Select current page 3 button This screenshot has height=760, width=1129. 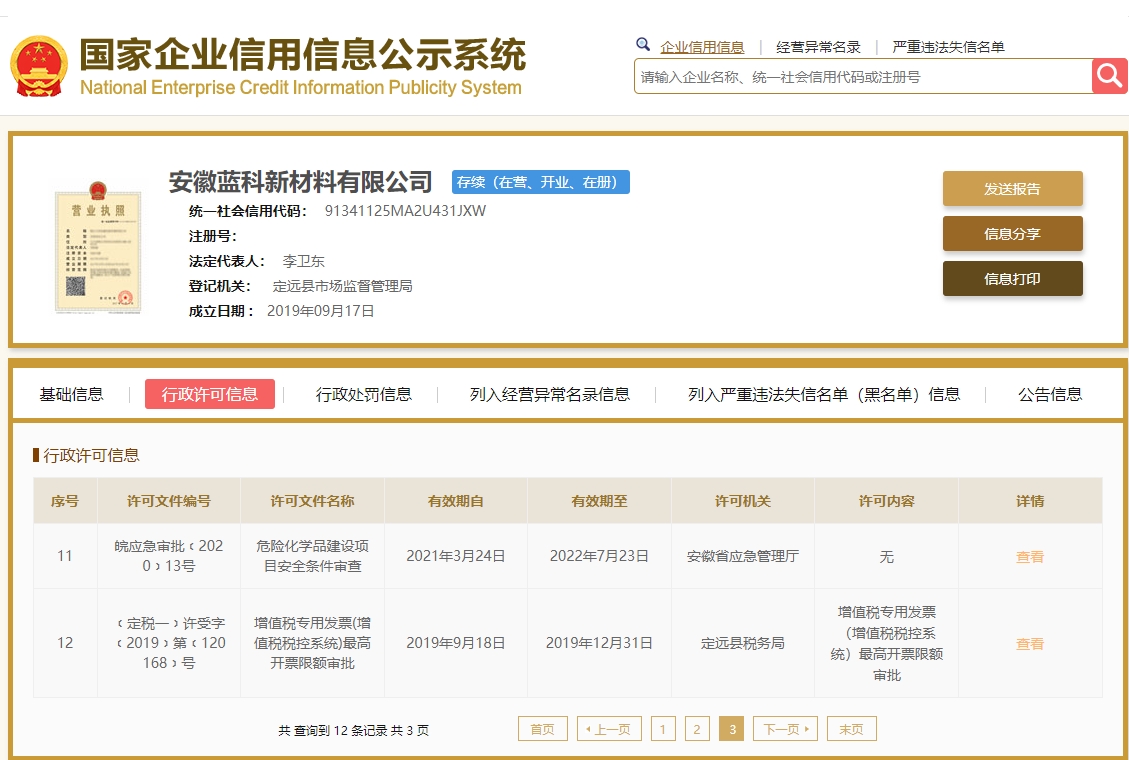[732, 729]
